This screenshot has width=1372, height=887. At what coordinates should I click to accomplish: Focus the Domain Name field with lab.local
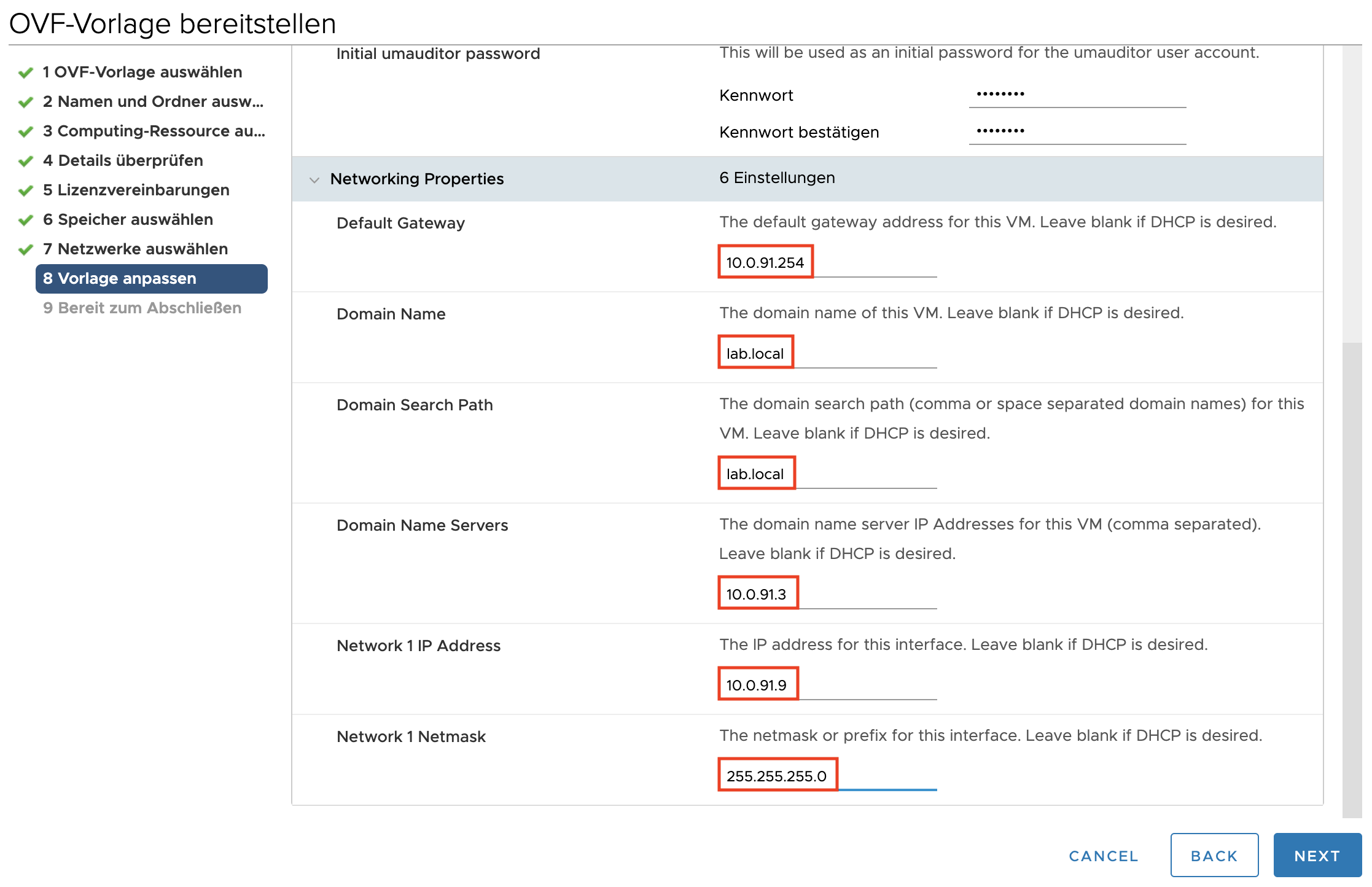[828, 353]
